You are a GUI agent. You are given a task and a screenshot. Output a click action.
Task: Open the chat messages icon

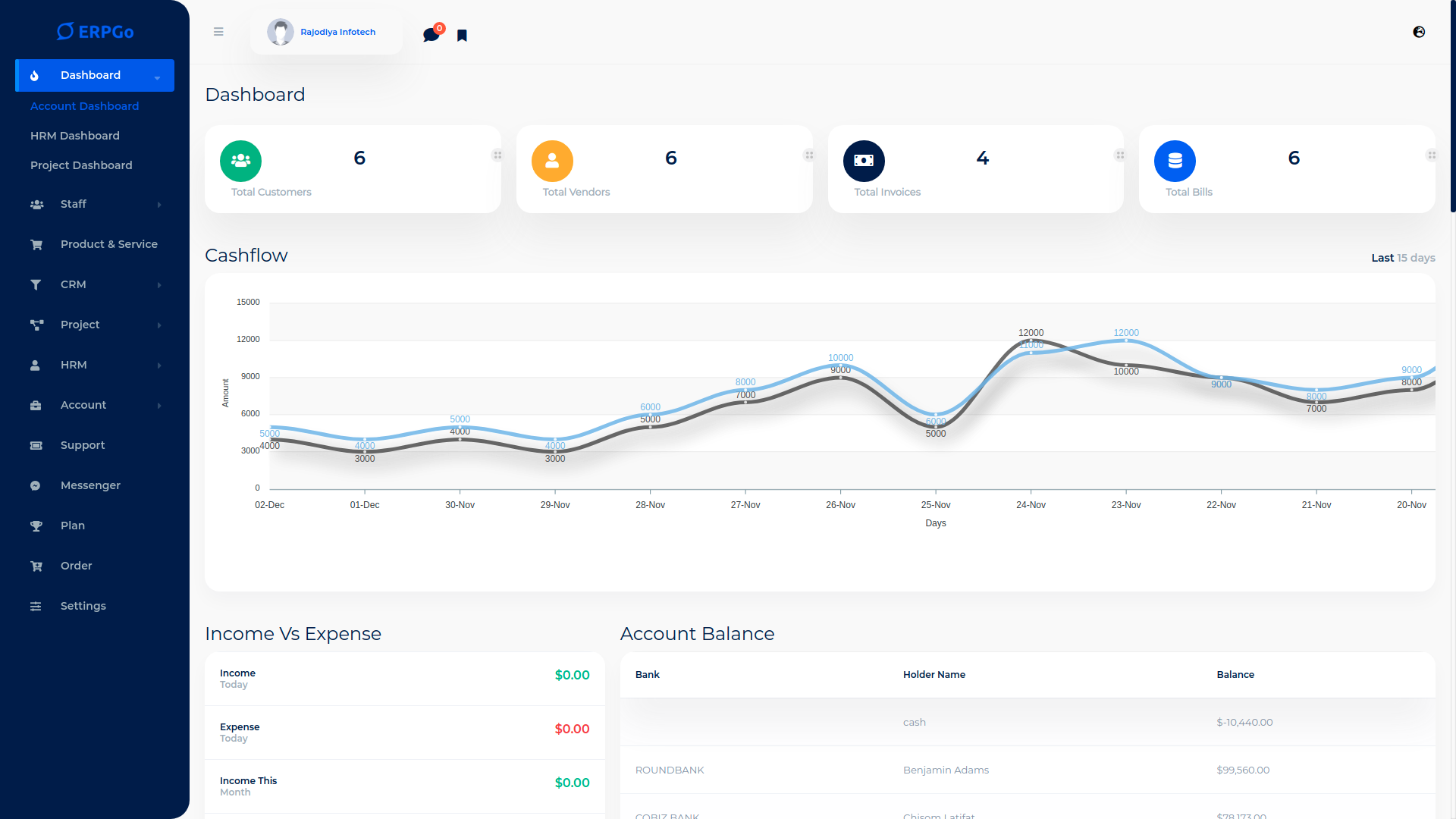(431, 35)
